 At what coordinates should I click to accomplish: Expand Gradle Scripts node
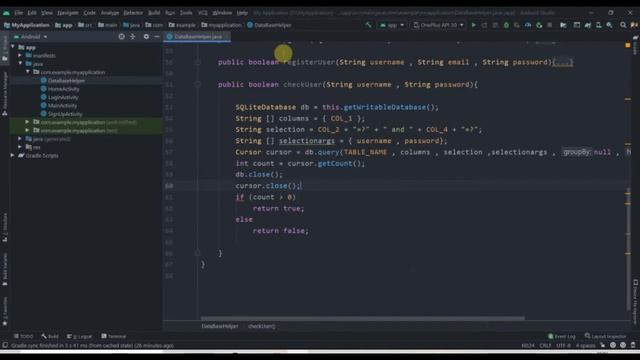pos(12,156)
